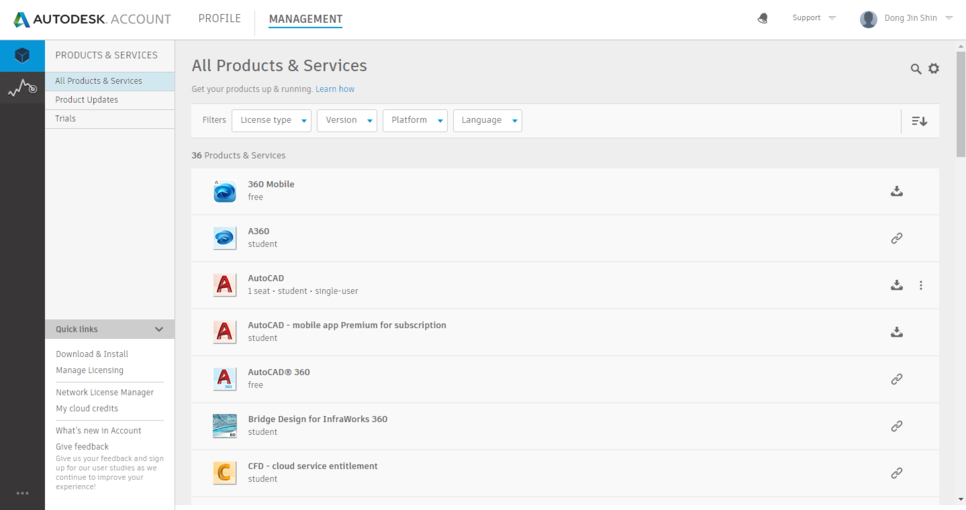
Task: Open the License type filter dropdown
Action: pos(272,121)
